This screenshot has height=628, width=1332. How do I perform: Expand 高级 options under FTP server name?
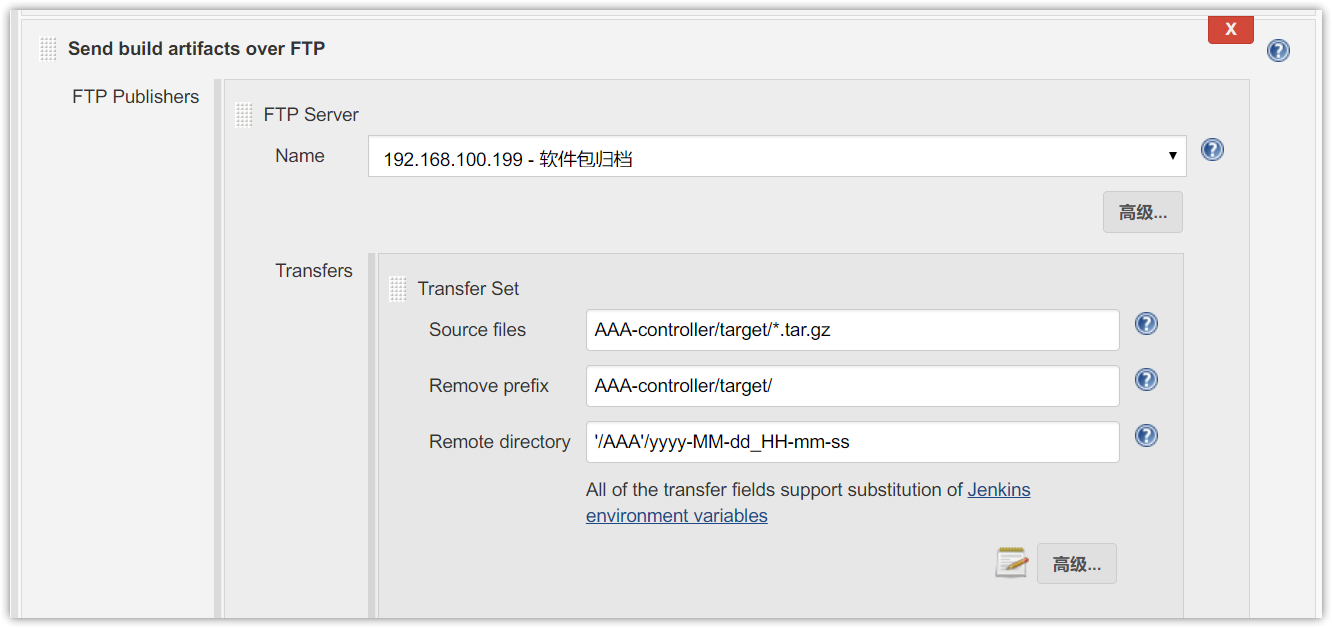(1143, 212)
